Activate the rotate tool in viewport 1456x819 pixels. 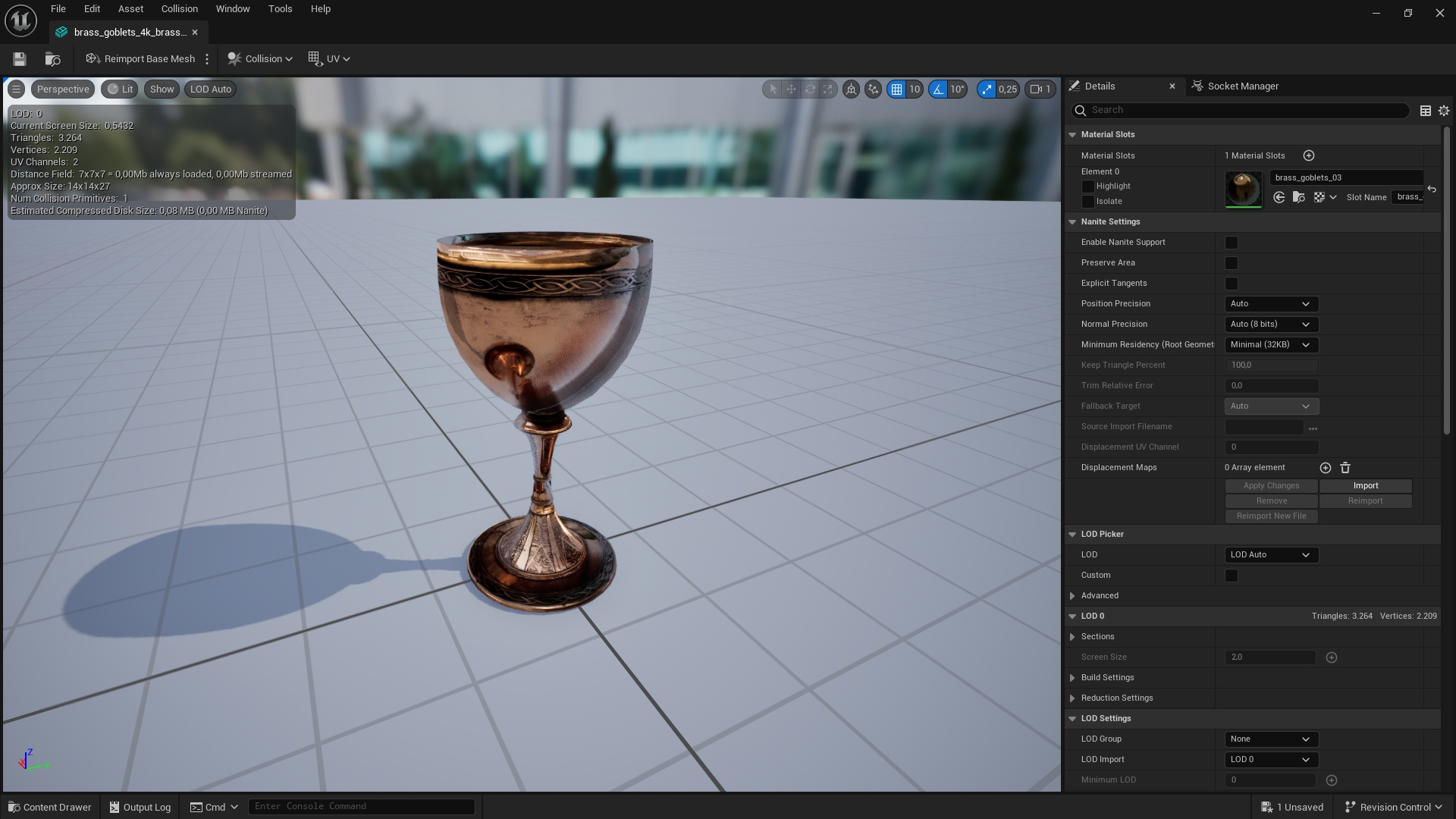tap(810, 89)
